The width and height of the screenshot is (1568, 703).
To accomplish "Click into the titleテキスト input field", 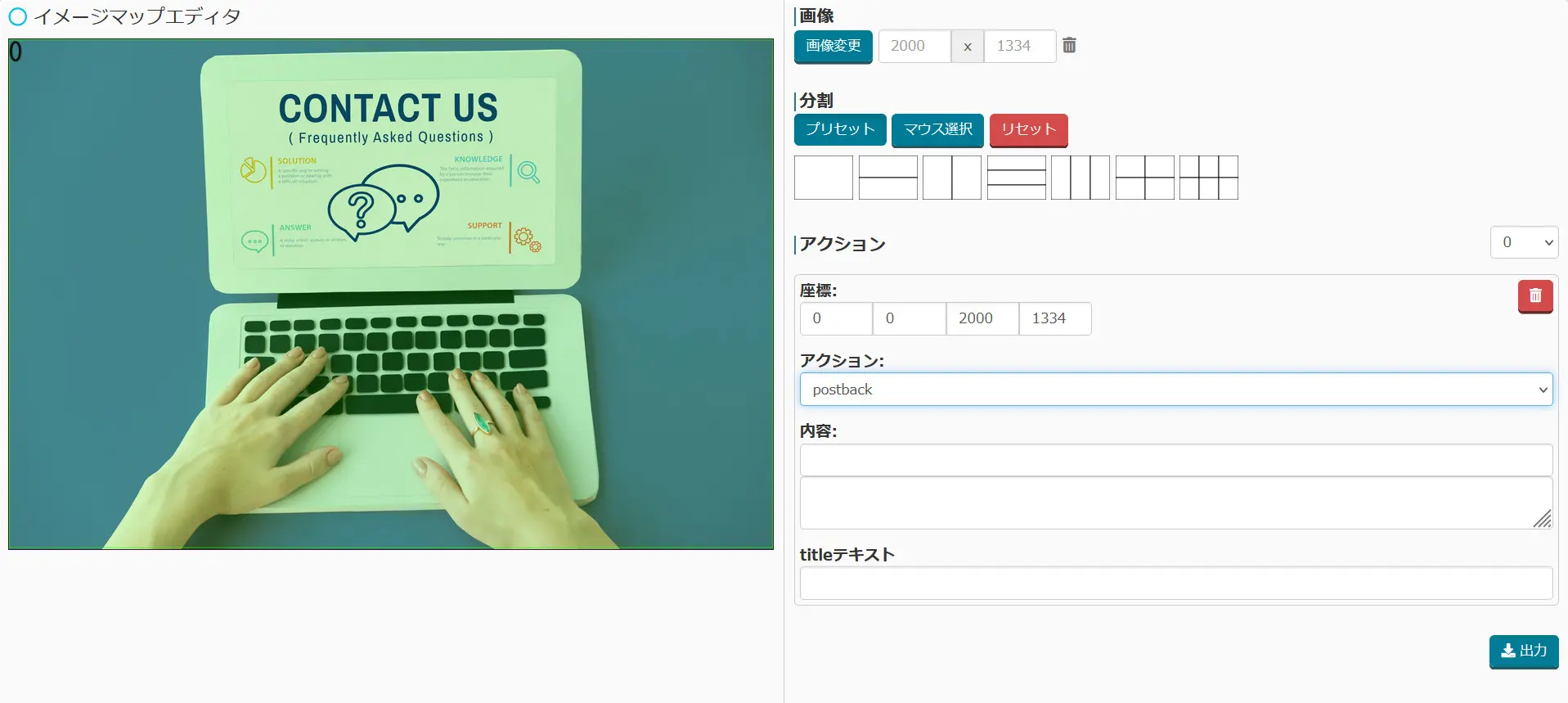I will tap(1175, 584).
